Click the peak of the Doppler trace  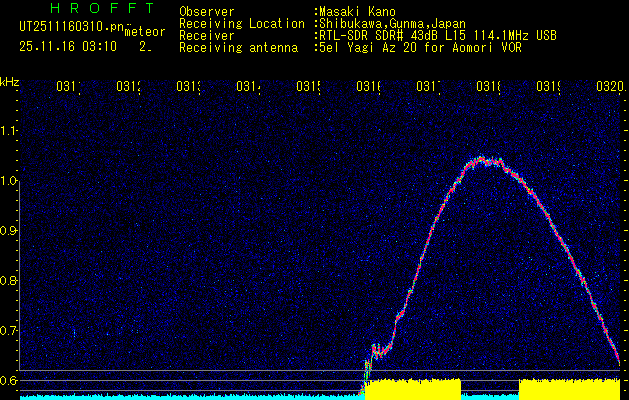pyautogui.click(x=482, y=159)
